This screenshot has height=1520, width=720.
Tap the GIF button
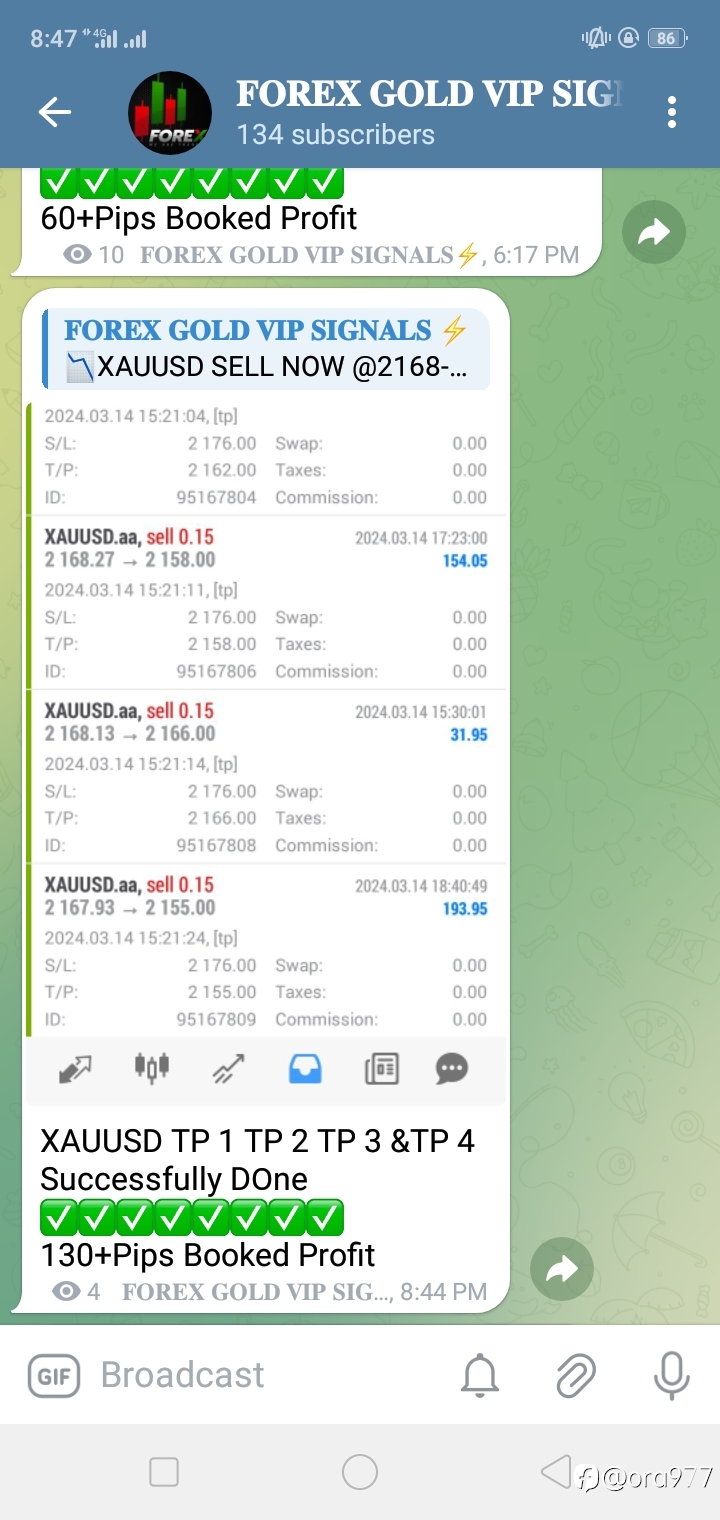point(54,1376)
